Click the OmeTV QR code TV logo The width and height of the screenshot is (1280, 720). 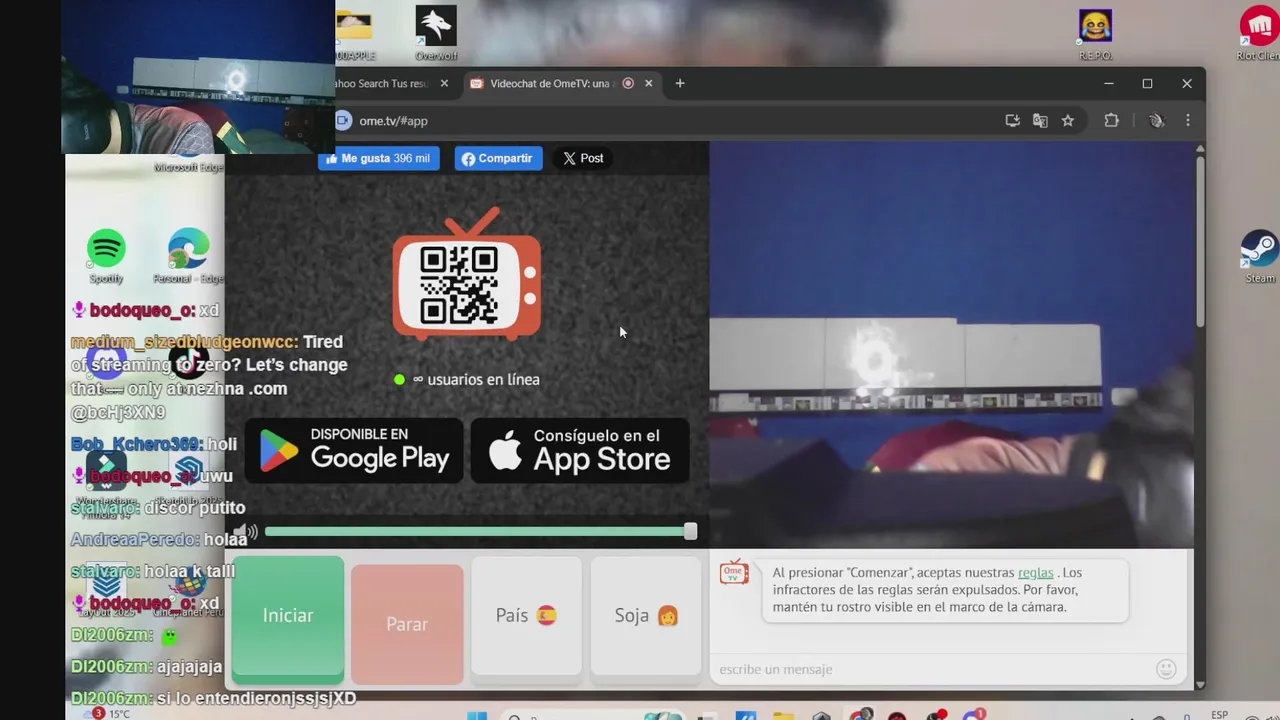tap(467, 275)
